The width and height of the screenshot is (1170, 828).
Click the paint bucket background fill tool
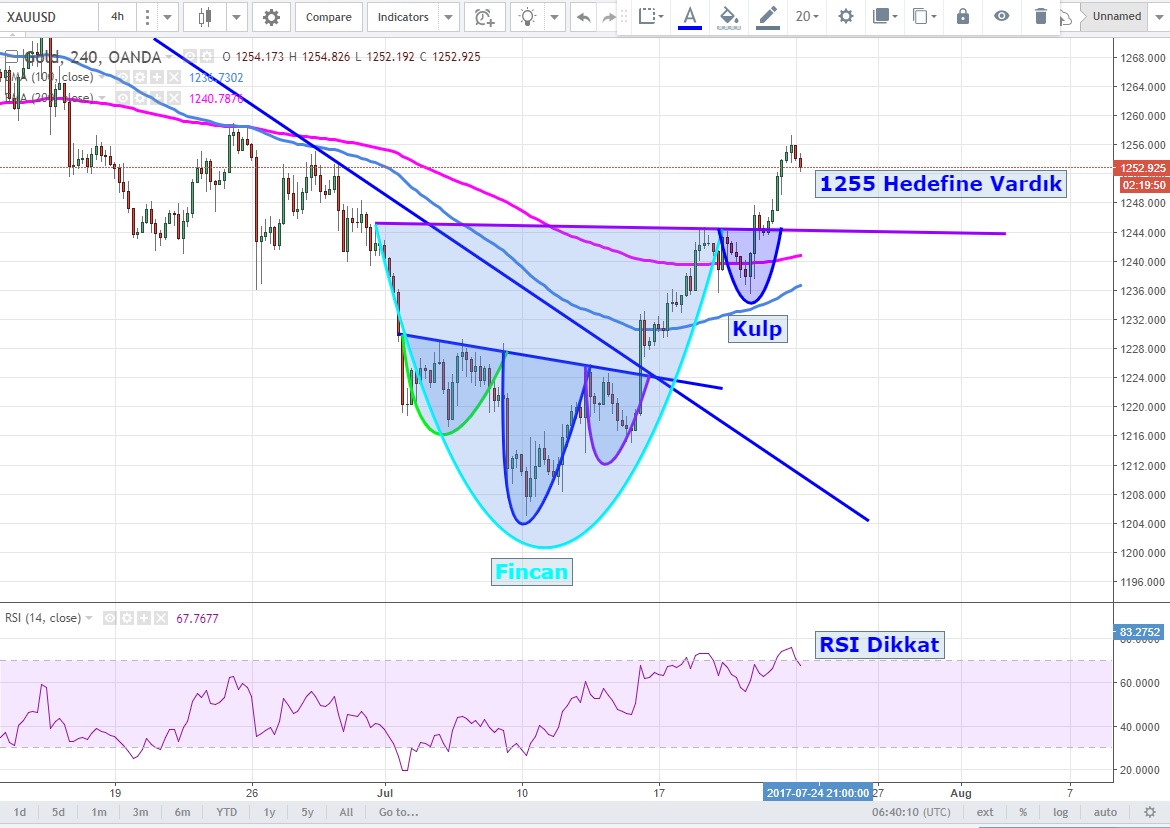coord(729,16)
